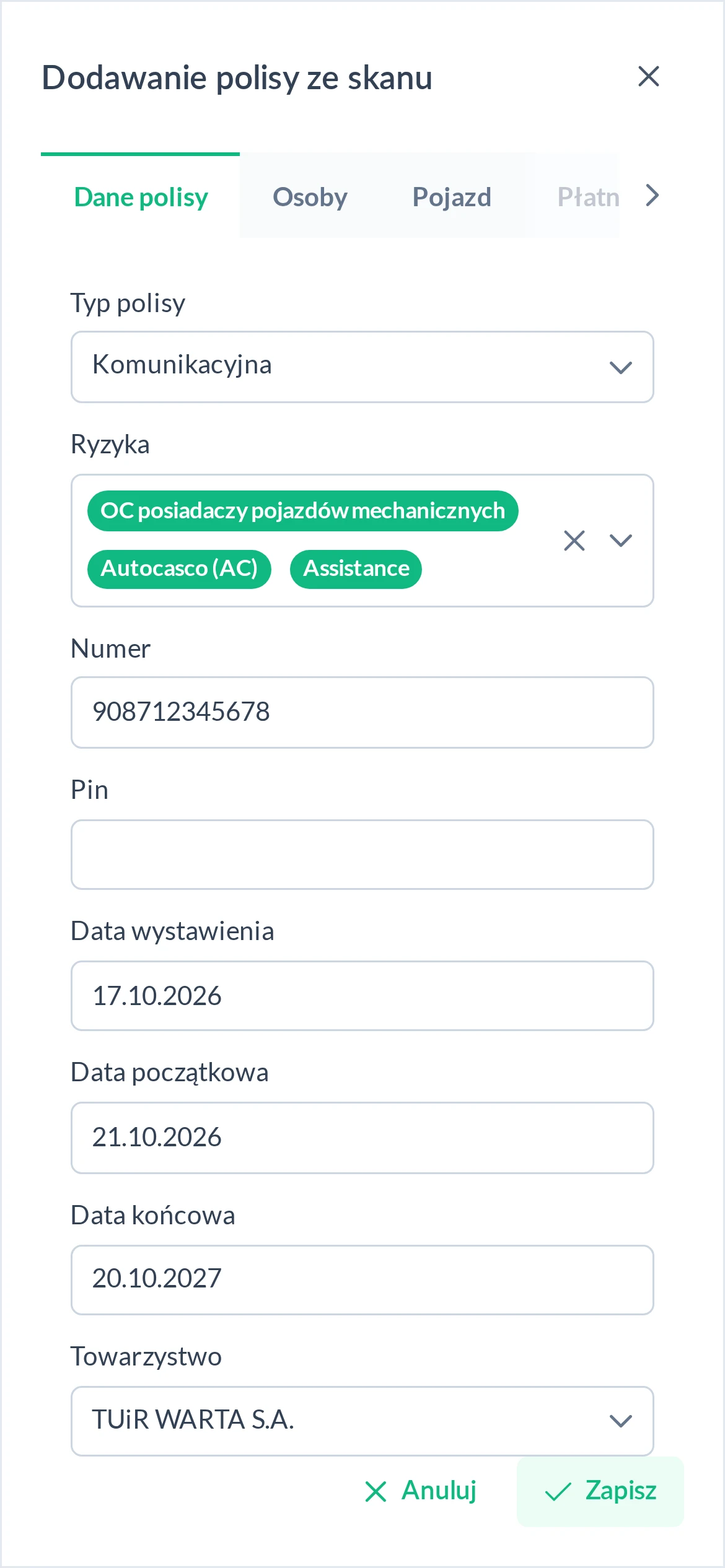Click the Anuluj button

pyautogui.click(x=420, y=1491)
